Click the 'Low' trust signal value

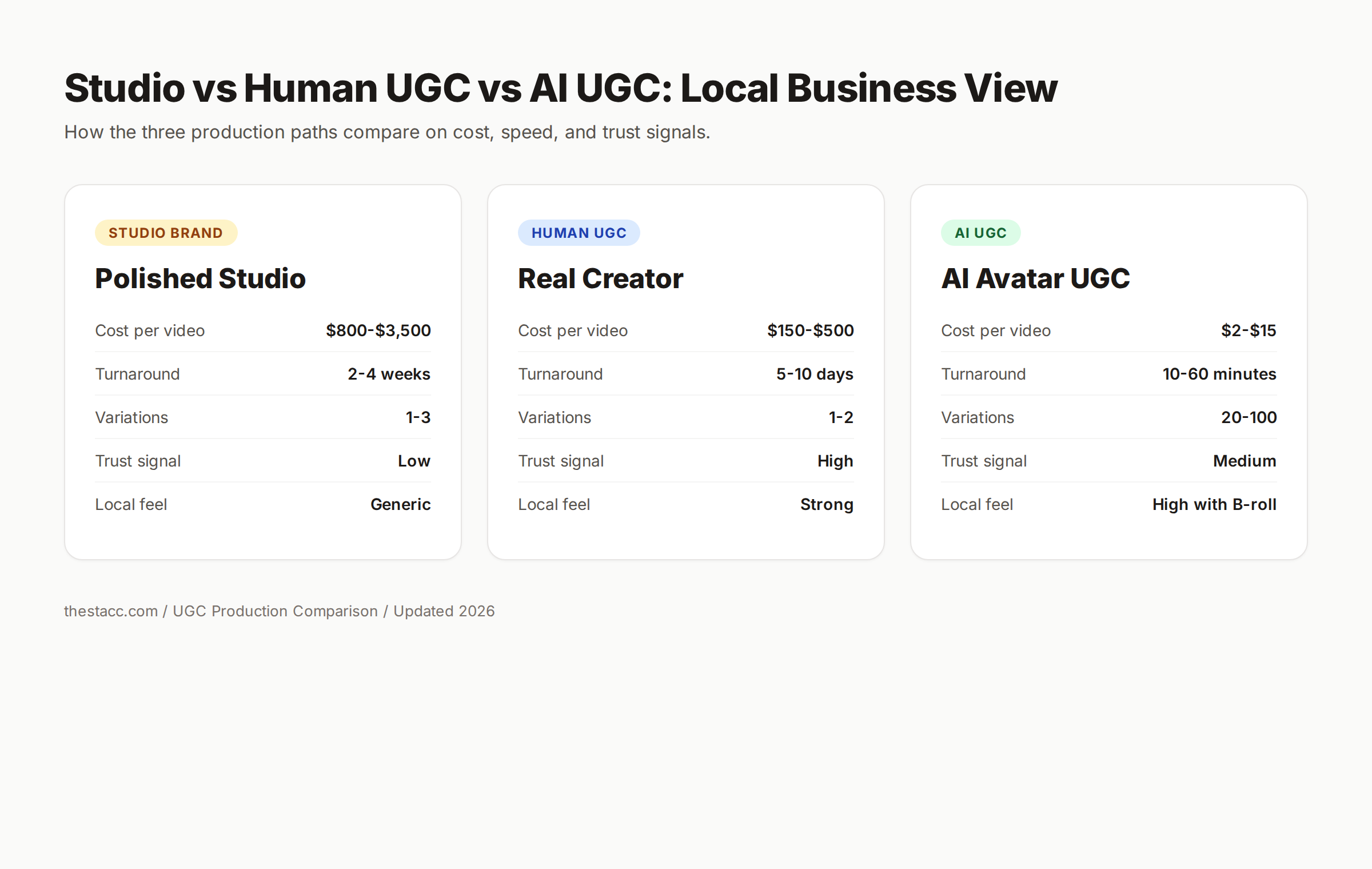click(x=414, y=461)
